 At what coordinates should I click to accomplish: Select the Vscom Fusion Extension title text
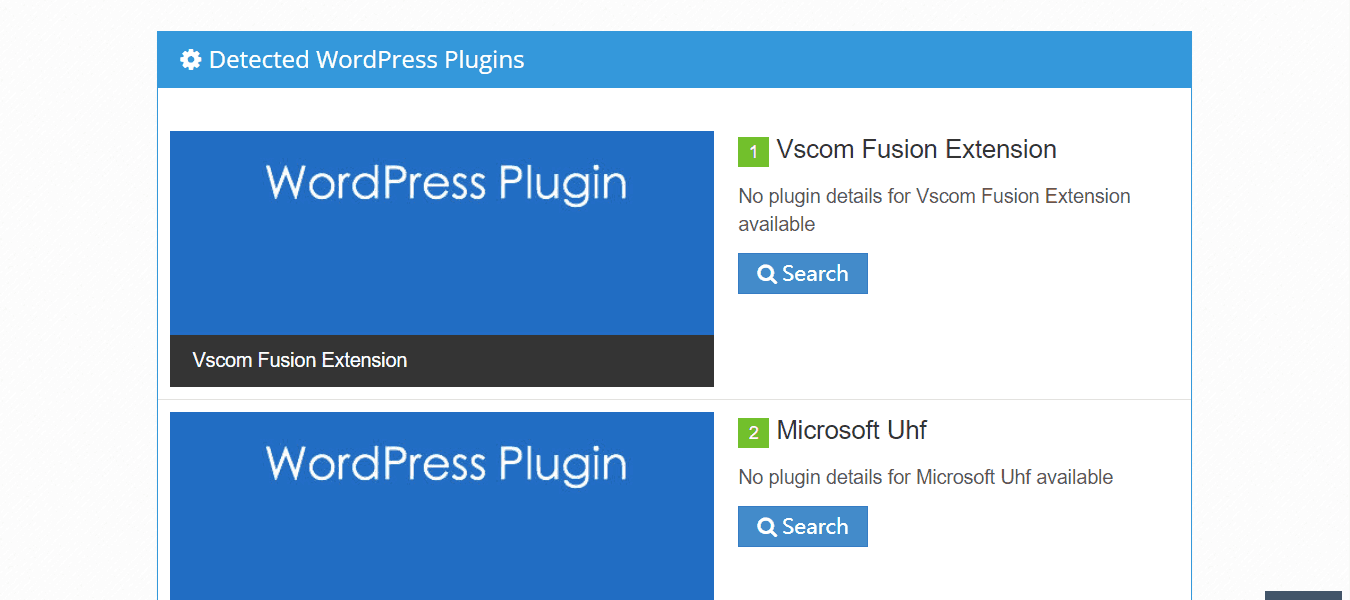pyautogui.click(x=917, y=149)
